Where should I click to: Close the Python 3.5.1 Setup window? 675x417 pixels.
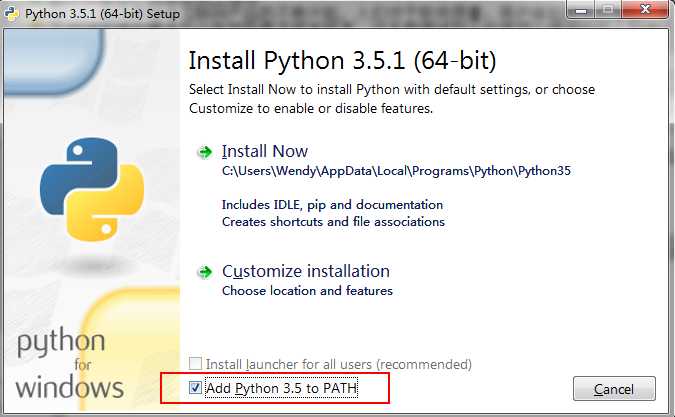(x=644, y=9)
